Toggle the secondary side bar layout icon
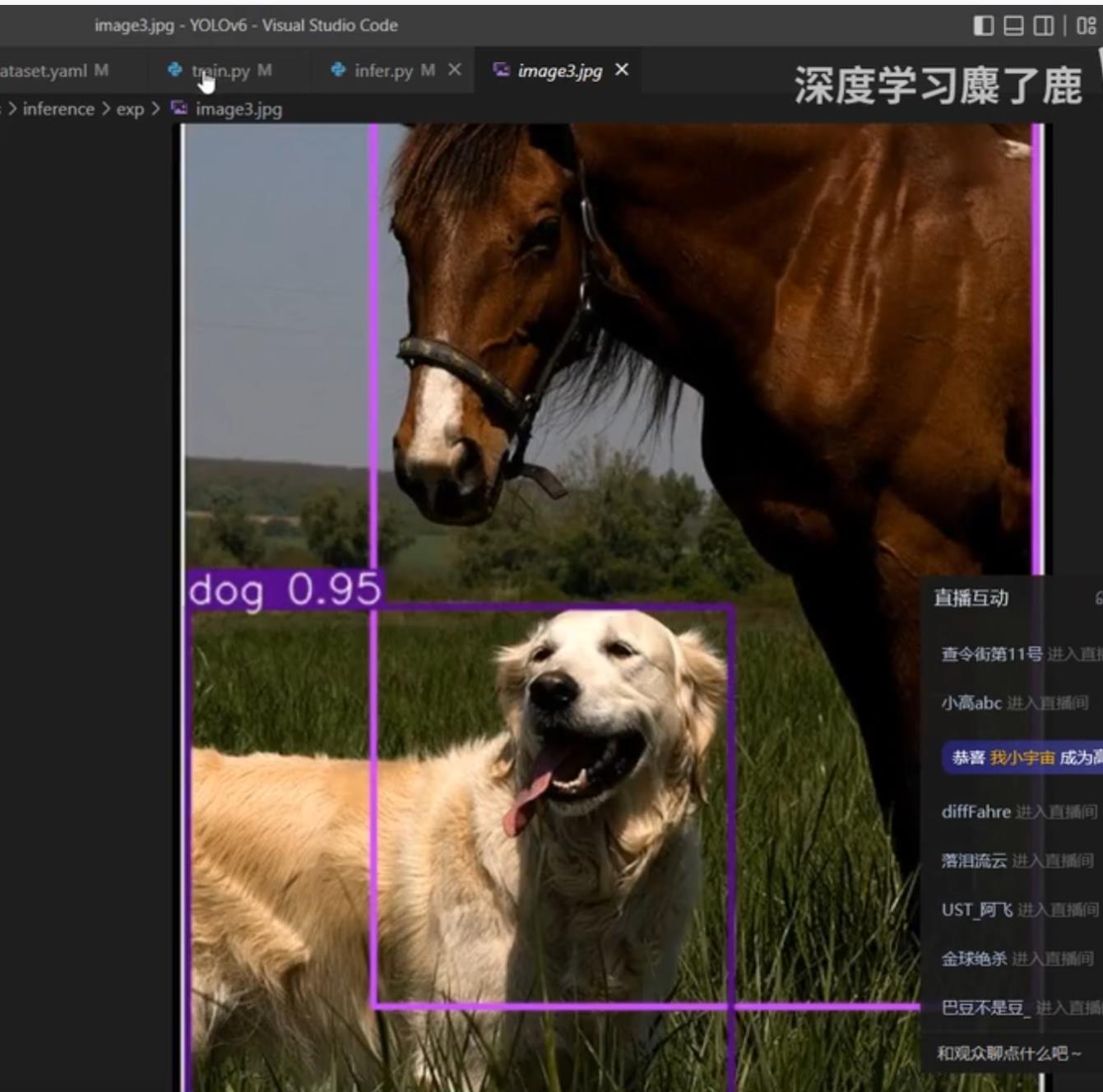Screen dimensions: 1103x1092 (x=1043, y=26)
